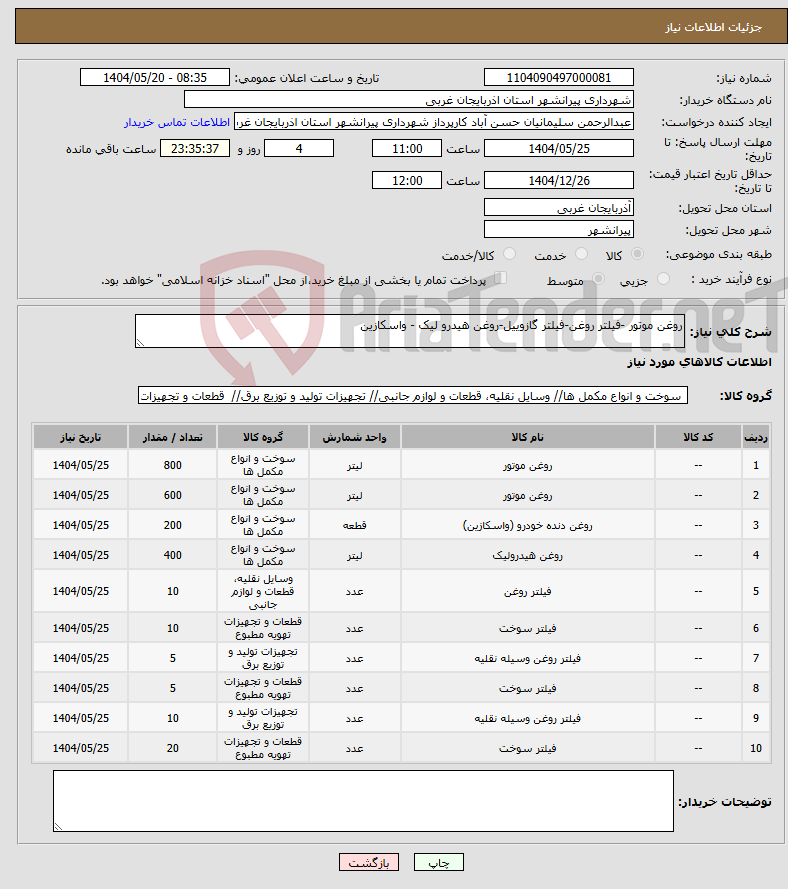The image size is (788, 889).
Task: Click the request creator field عبدالرحمن سلیمانیان
Action: point(434,122)
